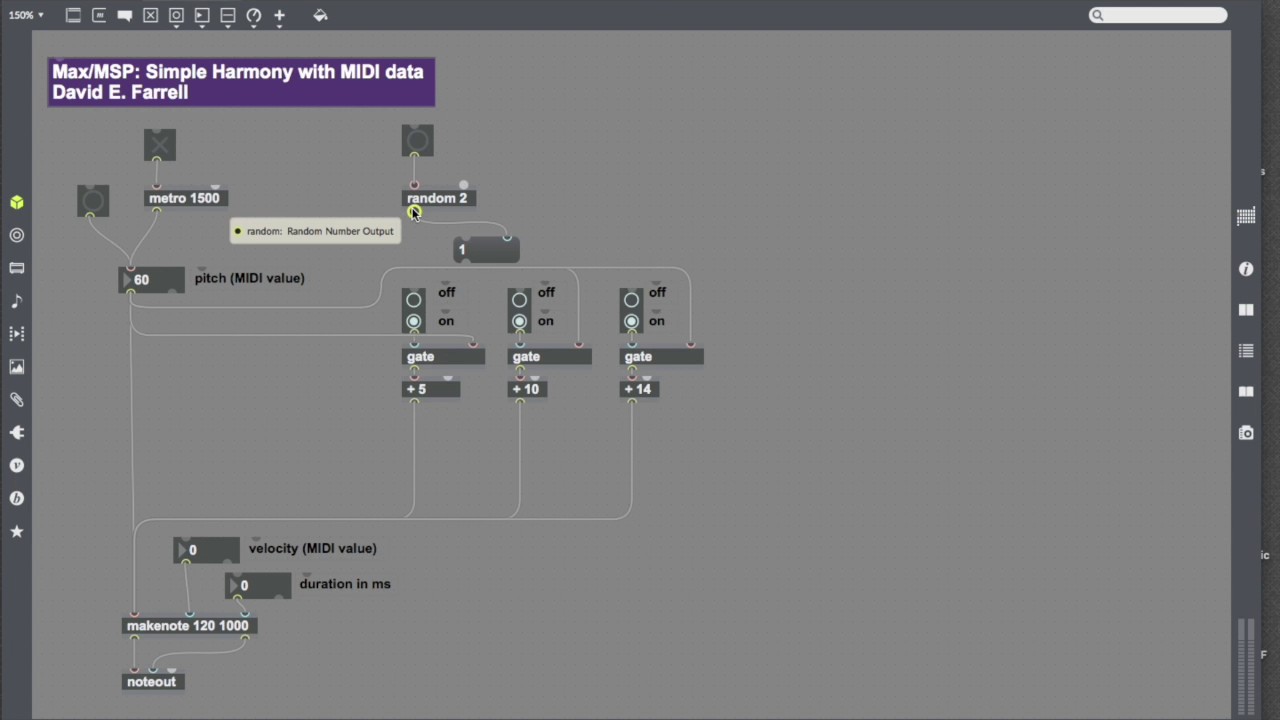Click the concentric circle sidebar icon
1280x720 pixels.
(x=17, y=235)
